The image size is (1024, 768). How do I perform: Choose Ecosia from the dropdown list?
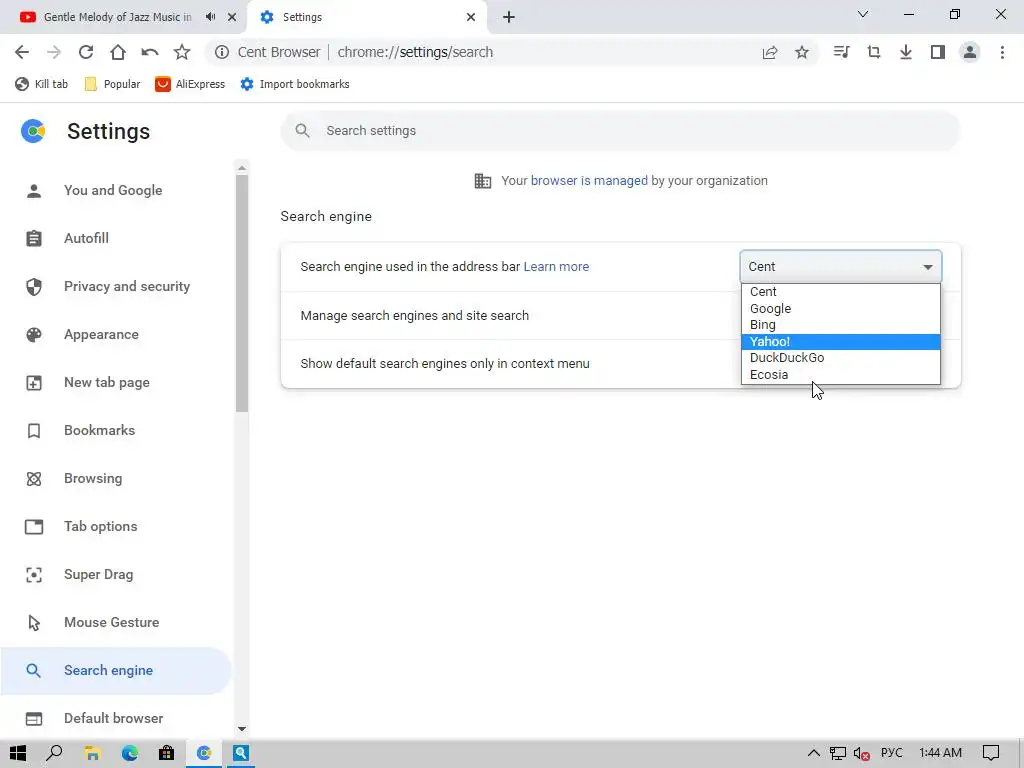(x=840, y=375)
